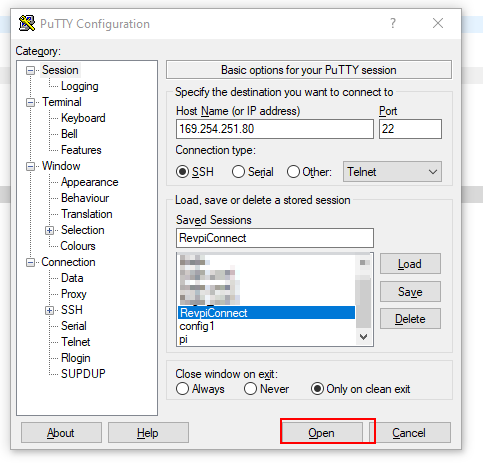Open Features settings in tree
The width and height of the screenshot is (483, 463).
[x=81, y=150]
